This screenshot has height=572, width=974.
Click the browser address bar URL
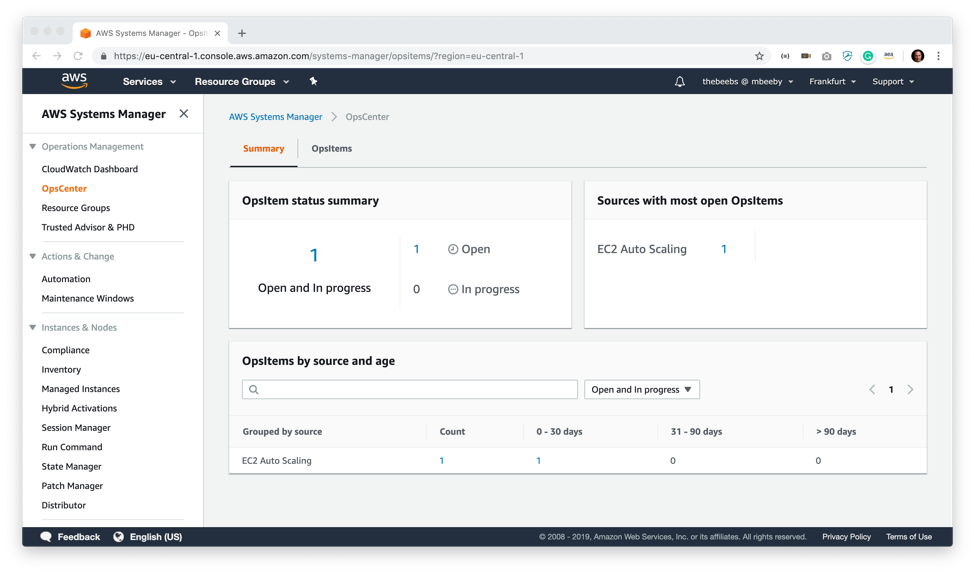319,56
